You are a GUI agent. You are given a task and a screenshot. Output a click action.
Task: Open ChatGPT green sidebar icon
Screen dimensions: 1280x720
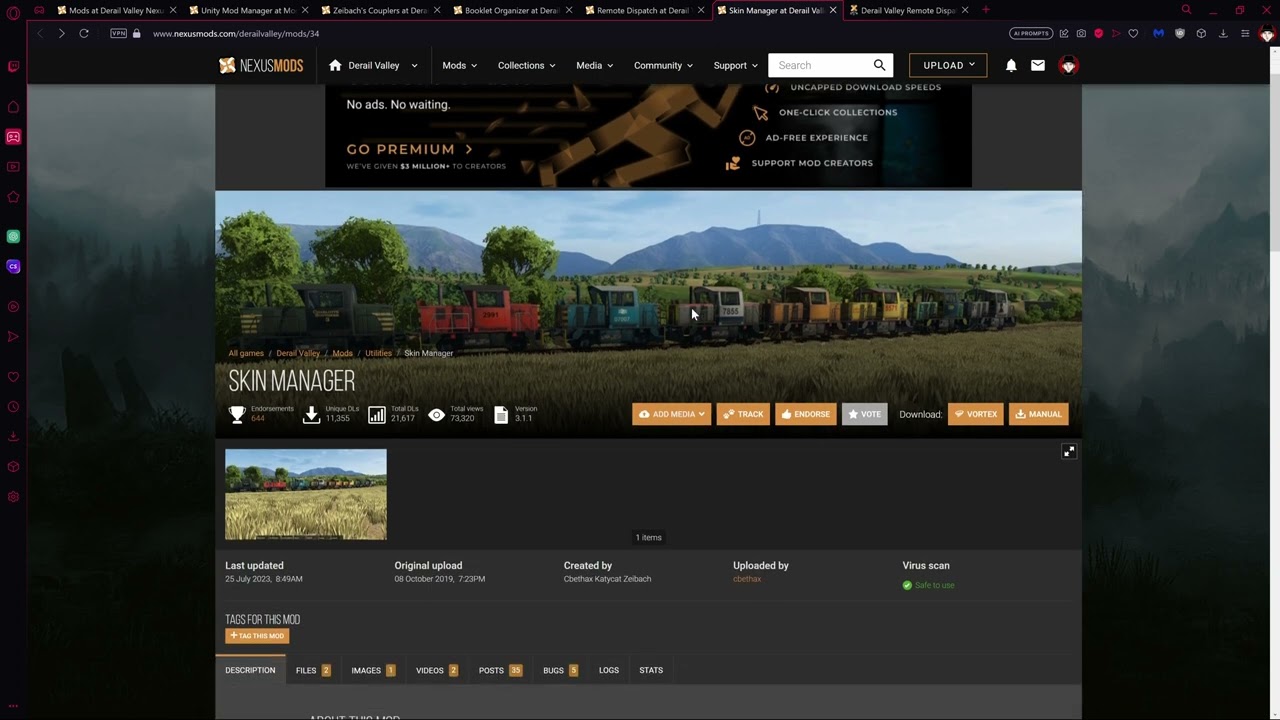(13, 237)
